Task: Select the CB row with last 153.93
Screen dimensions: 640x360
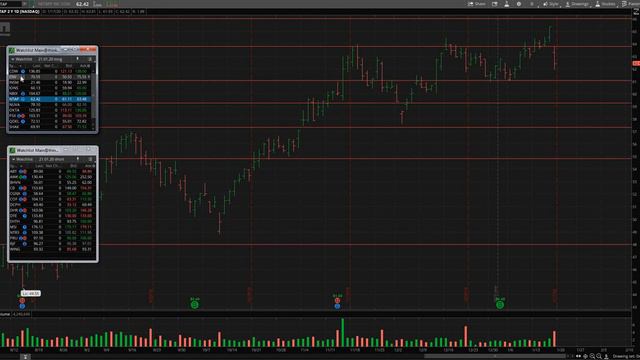Action: pos(52,188)
